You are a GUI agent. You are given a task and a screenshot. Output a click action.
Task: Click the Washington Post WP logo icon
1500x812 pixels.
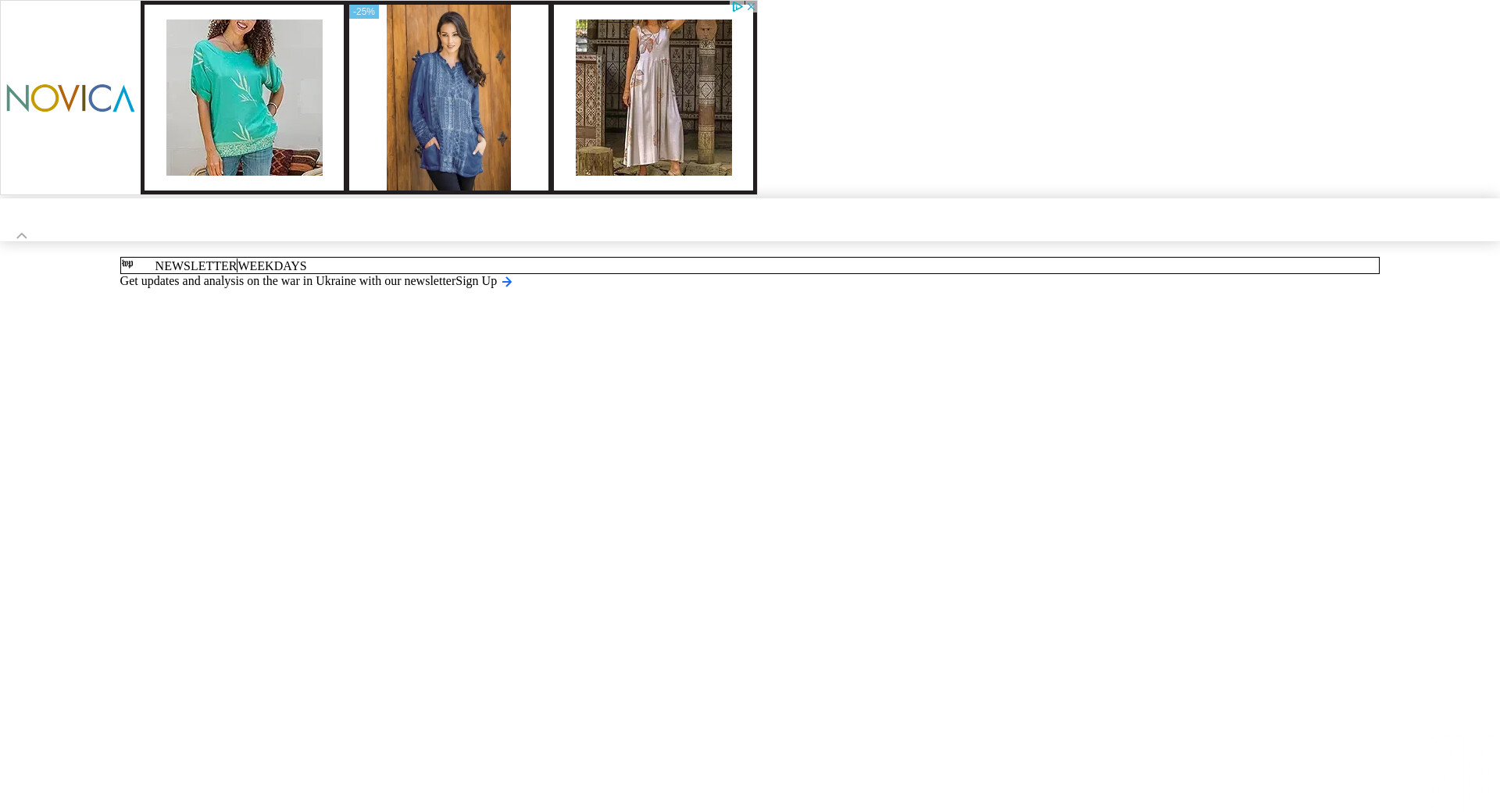click(127, 264)
